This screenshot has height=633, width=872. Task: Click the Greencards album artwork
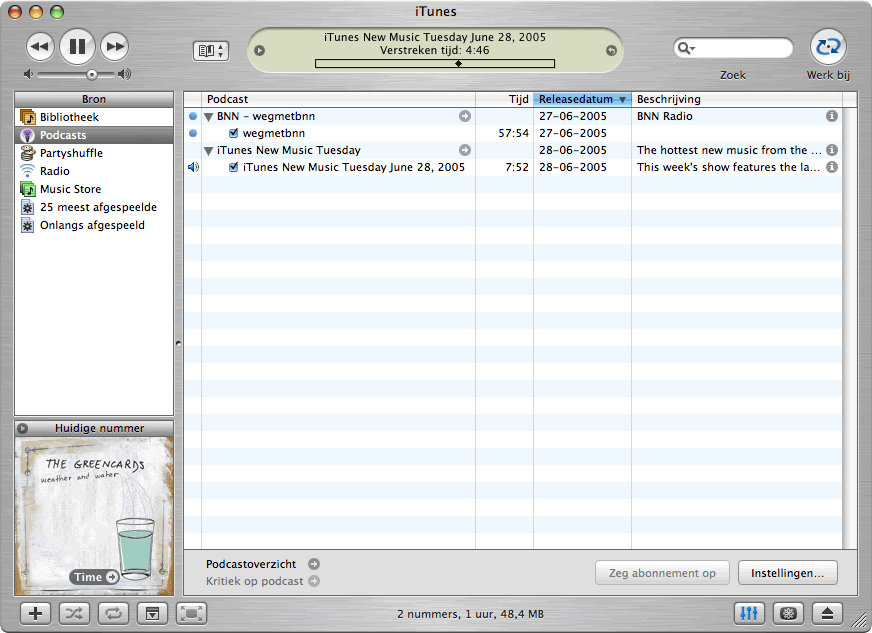tap(94, 516)
